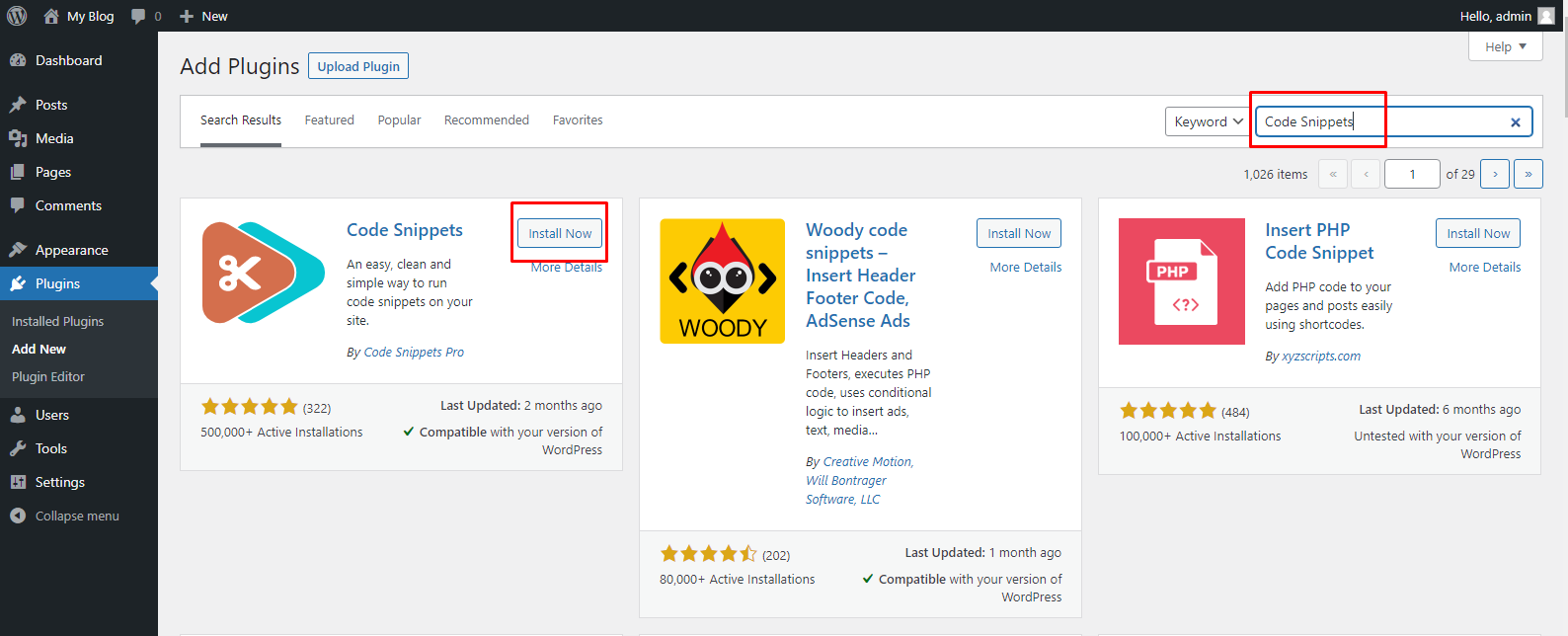Click the Pages icon in sidebar
The height and width of the screenshot is (636, 1568).
pos(18,172)
